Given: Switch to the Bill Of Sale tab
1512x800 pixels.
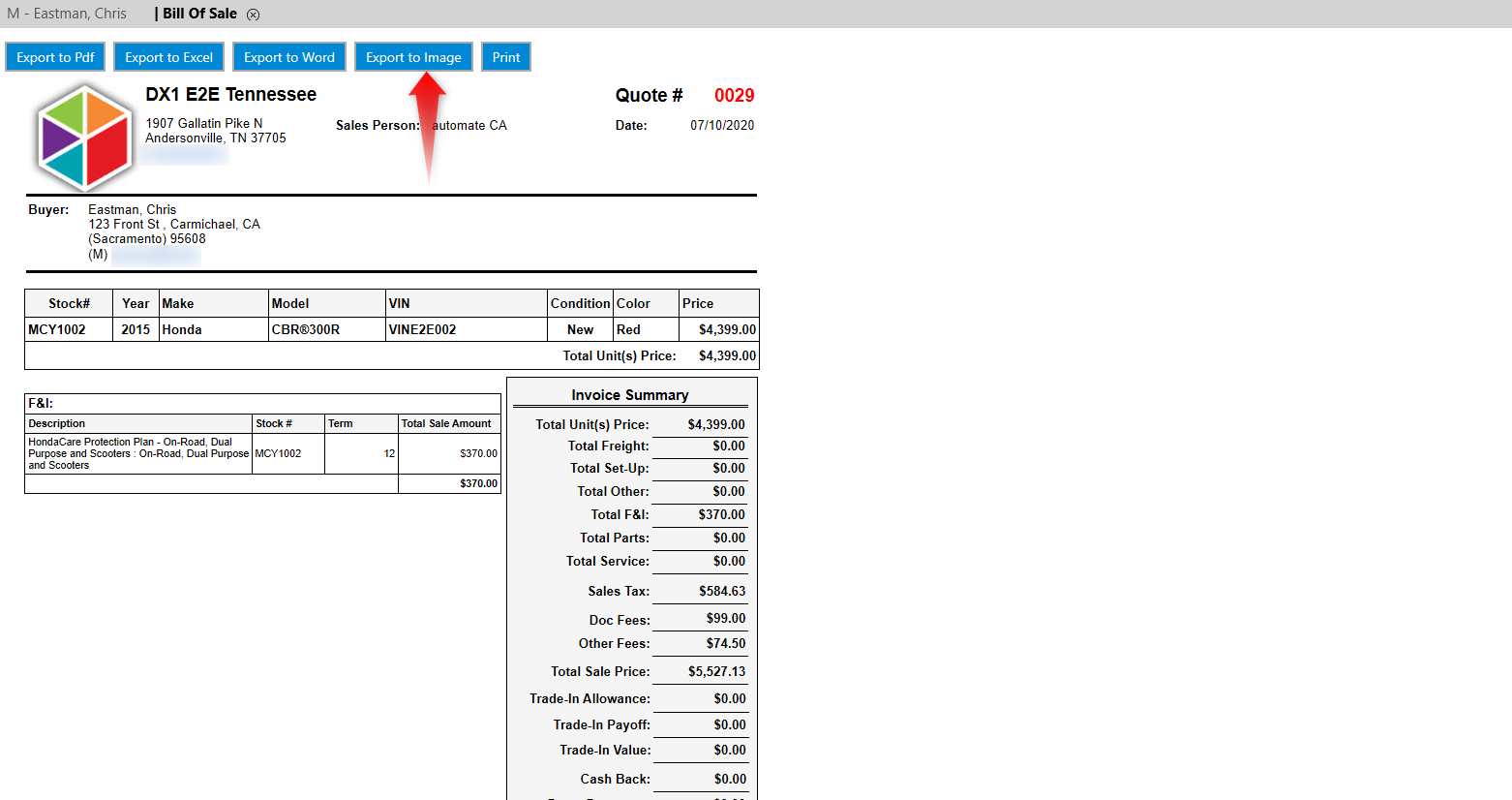Looking at the screenshot, I should coord(199,14).
